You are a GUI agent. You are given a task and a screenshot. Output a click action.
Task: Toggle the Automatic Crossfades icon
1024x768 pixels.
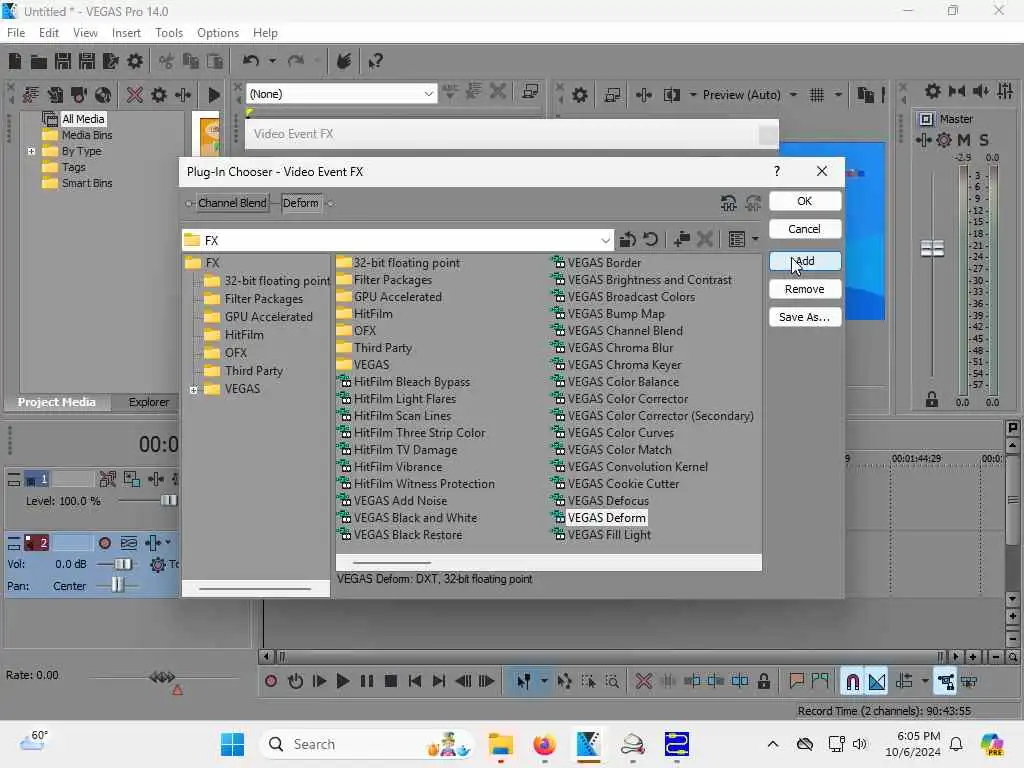pyautogui.click(x=876, y=682)
